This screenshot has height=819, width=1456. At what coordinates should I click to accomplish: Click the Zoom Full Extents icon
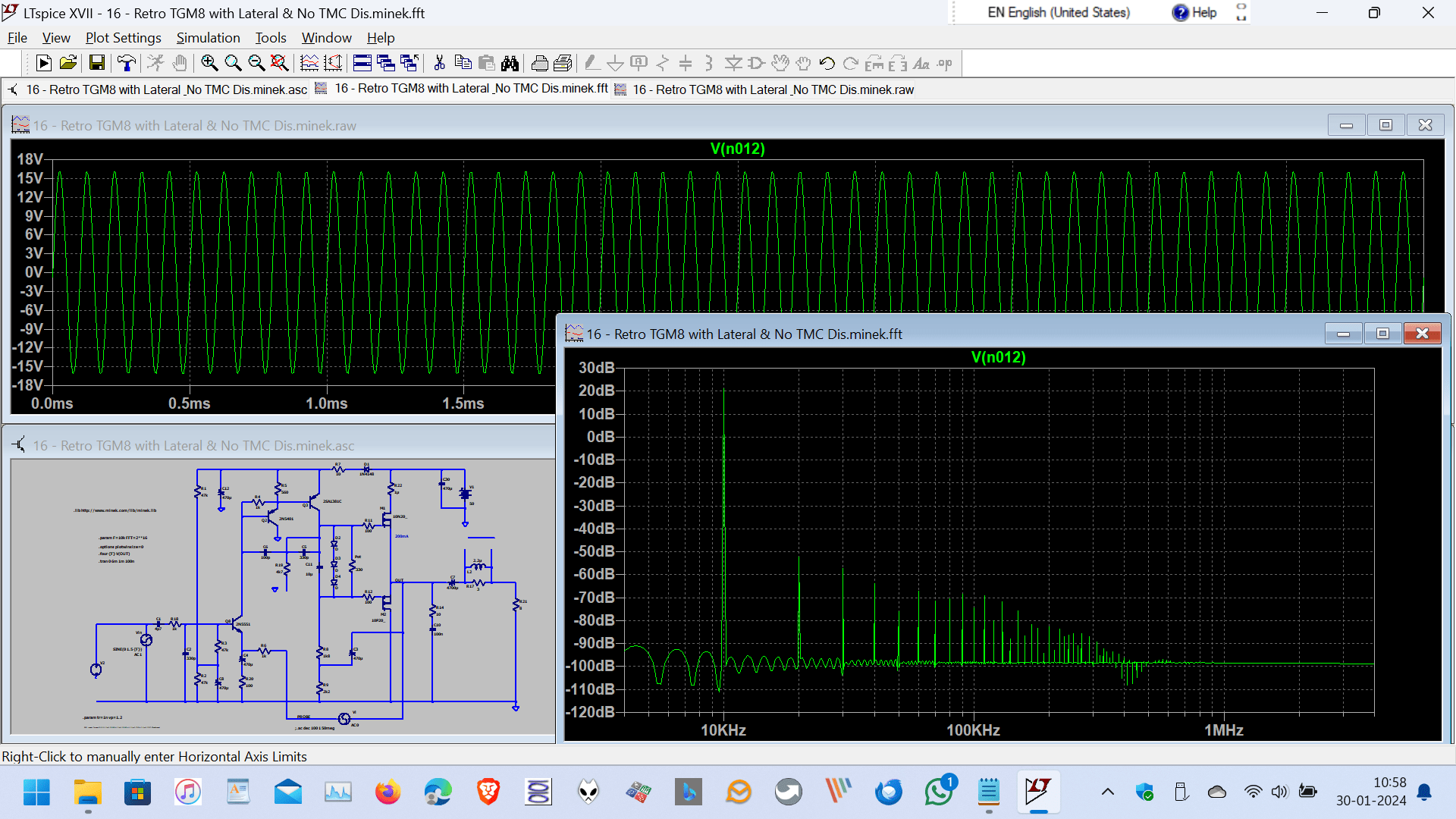click(279, 64)
